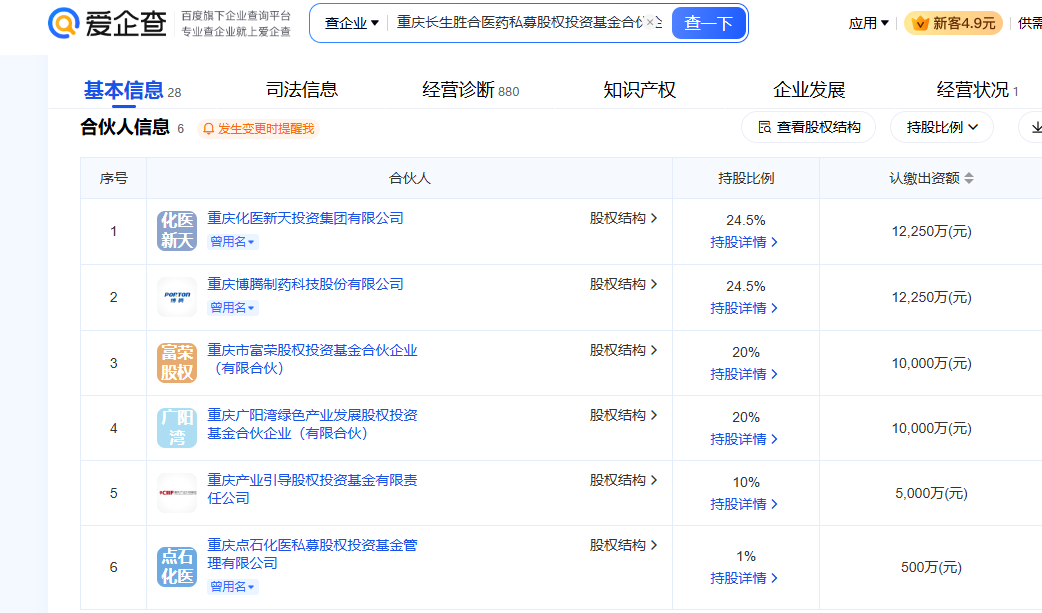
Task: Click the 爱企查 logo icon
Action: pos(64,23)
